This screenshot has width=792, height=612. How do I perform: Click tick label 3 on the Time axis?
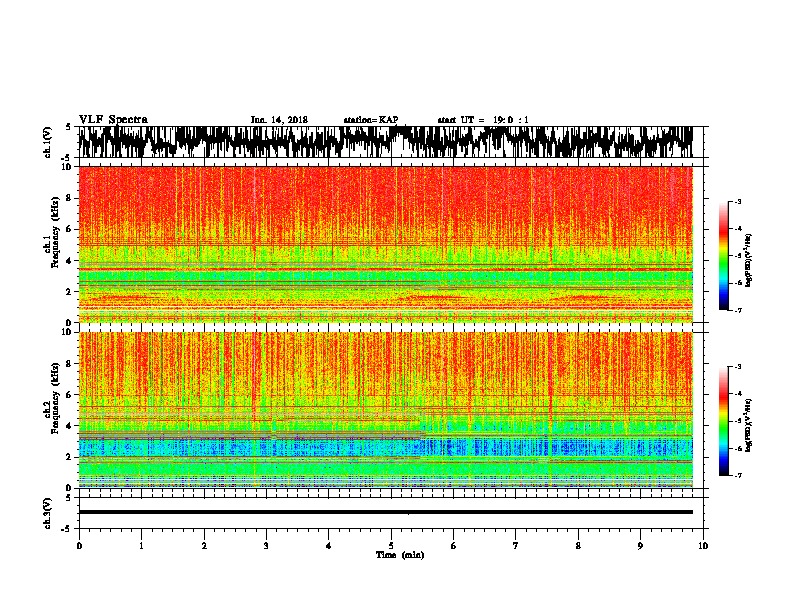tap(266, 546)
